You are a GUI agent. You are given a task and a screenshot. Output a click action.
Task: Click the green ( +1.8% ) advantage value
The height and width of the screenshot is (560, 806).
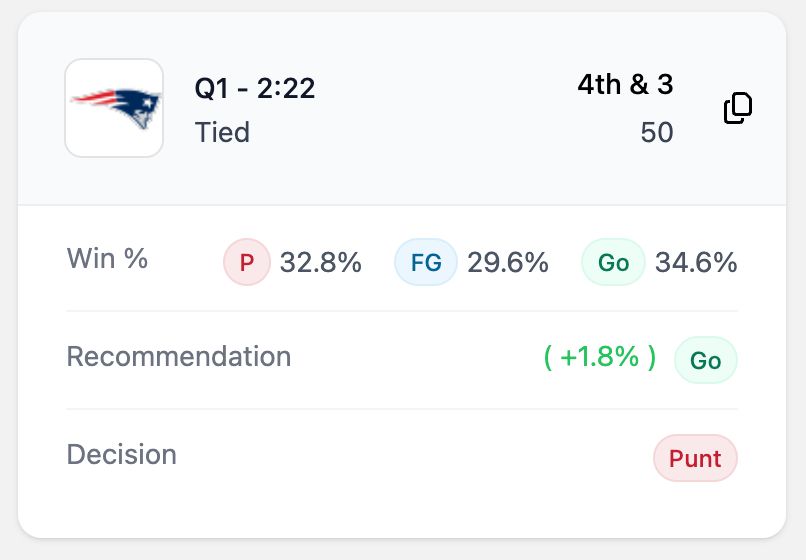[600, 357]
